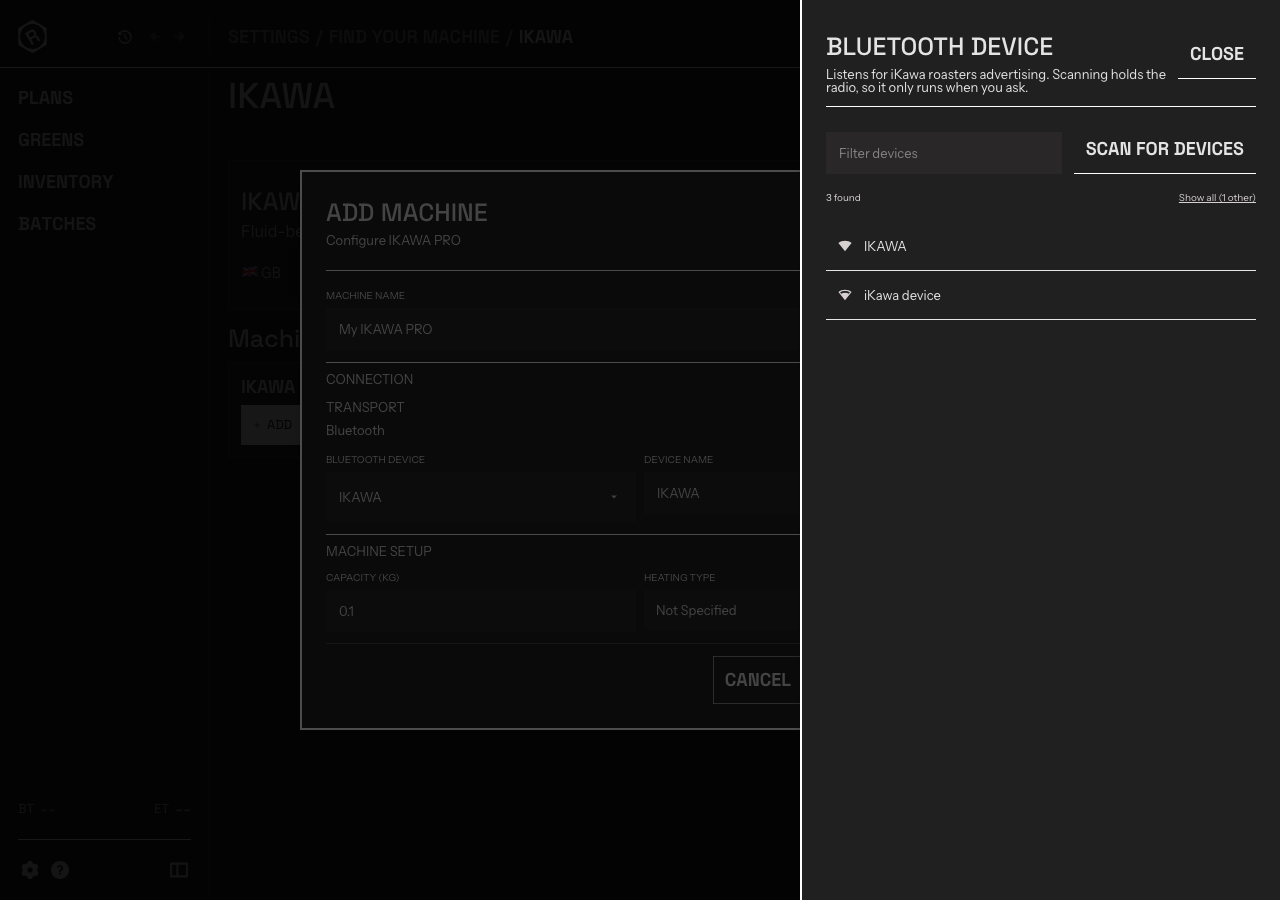Open the Plans section
This screenshot has height=900, width=1280.
(x=46, y=97)
